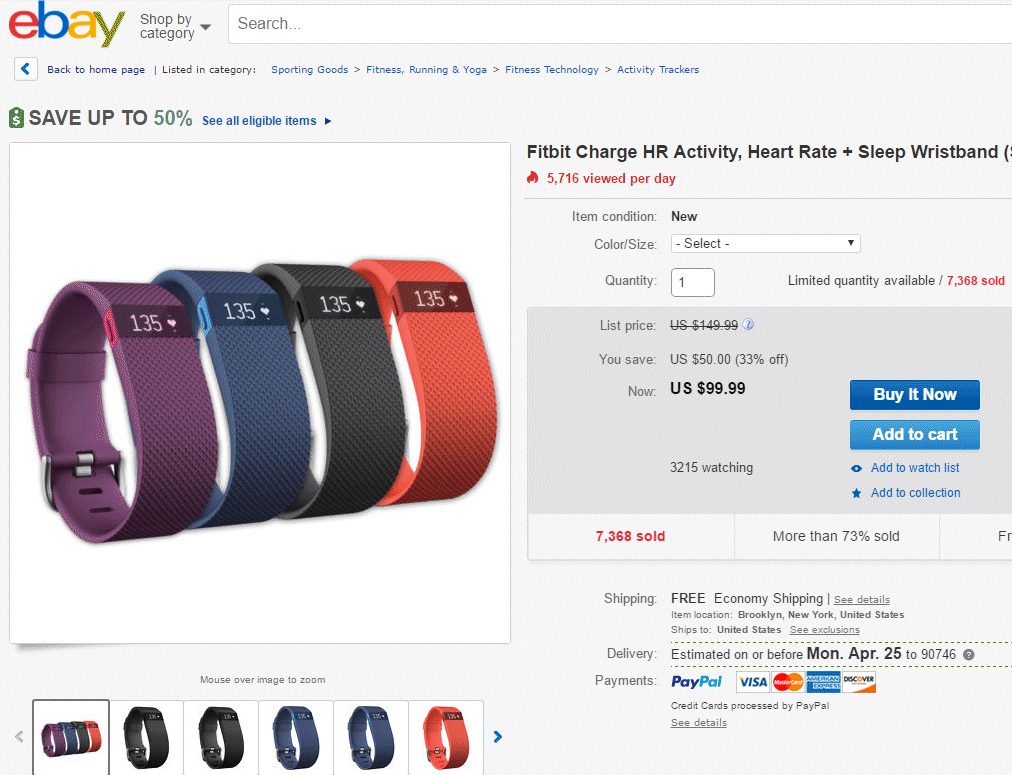Click the Buy It Now button
Viewport: 1012px width, 775px height.
913,394
